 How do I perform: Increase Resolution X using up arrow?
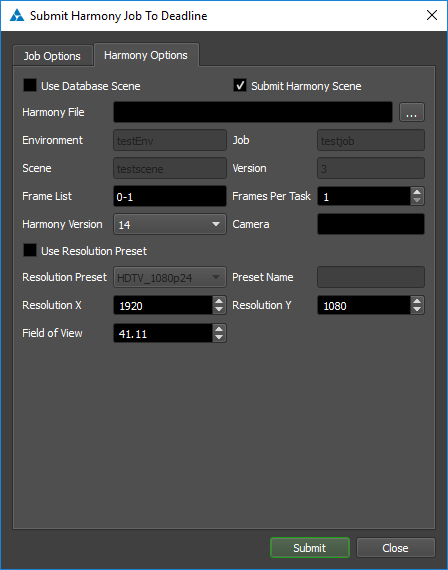219,301
